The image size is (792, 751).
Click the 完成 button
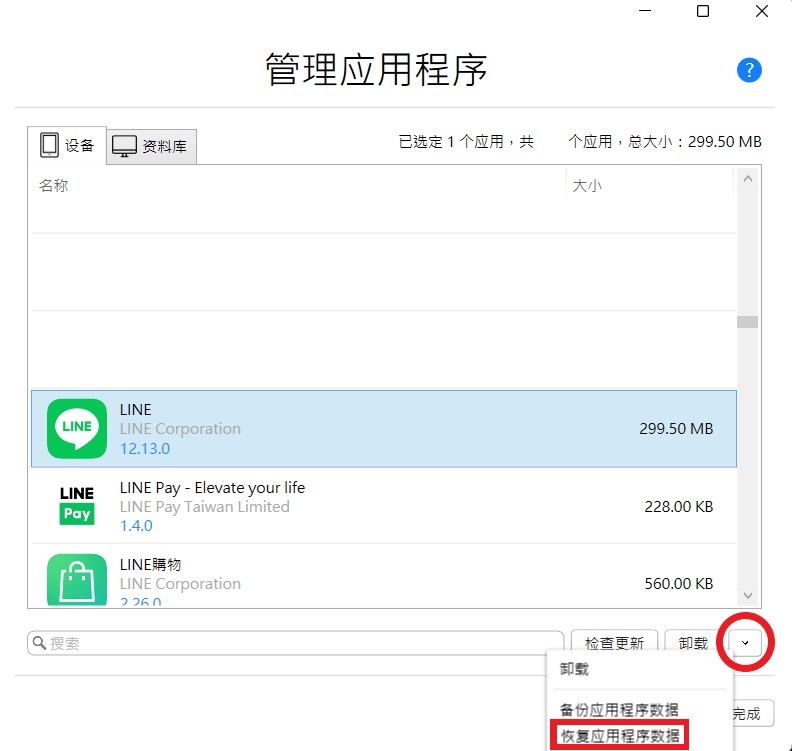[747, 713]
